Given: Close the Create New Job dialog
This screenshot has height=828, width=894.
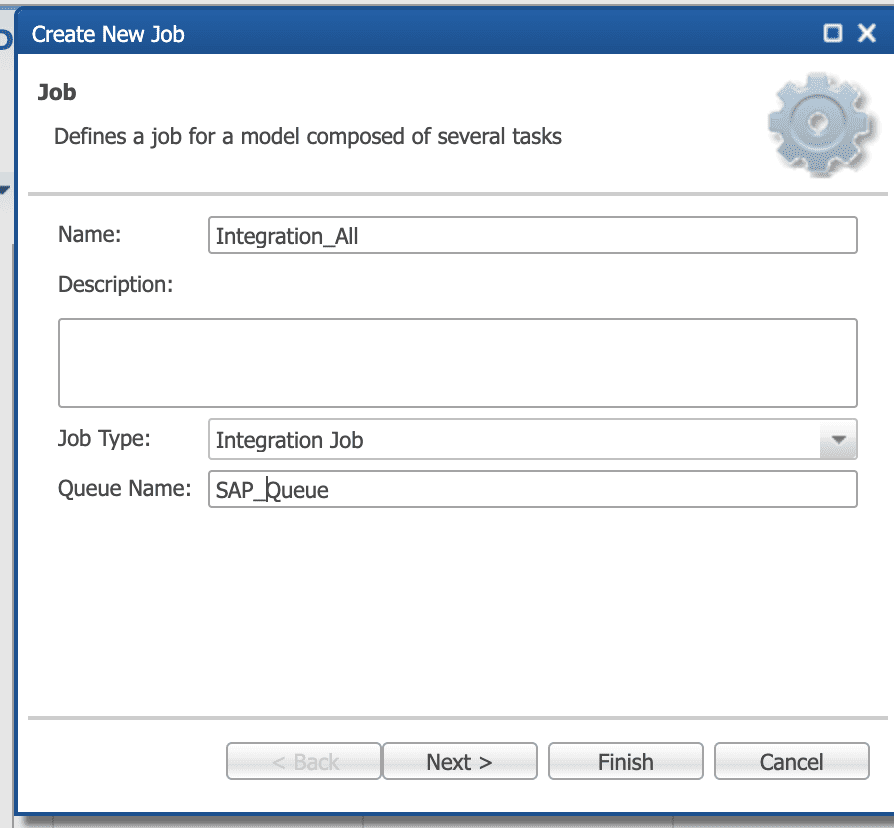Looking at the screenshot, I should point(867,33).
